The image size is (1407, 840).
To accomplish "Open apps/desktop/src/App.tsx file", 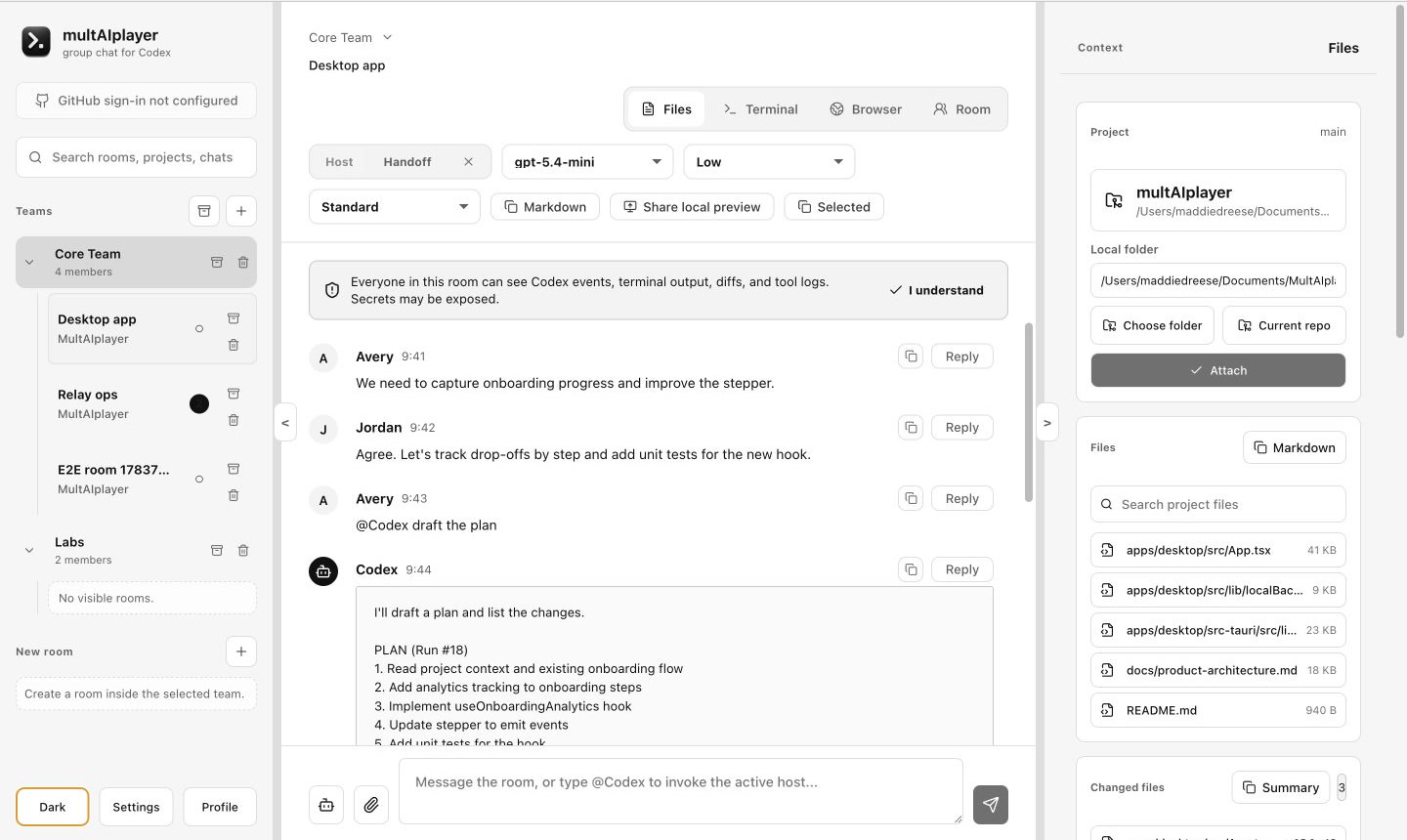I will [x=1217, y=550].
